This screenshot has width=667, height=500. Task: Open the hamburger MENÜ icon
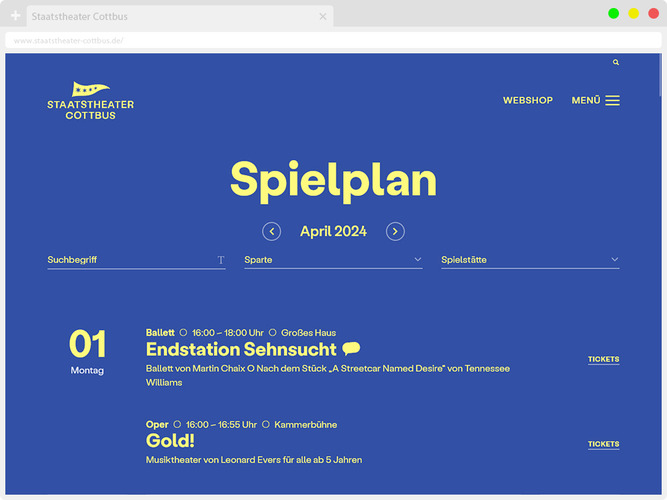tap(612, 101)
